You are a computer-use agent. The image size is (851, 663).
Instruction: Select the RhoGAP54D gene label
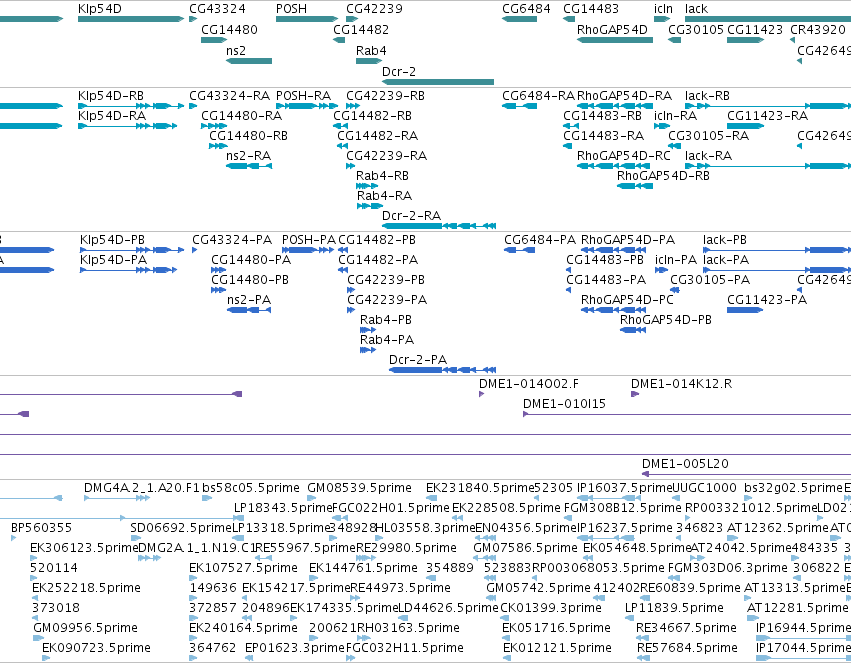click(x=612, y=30)
